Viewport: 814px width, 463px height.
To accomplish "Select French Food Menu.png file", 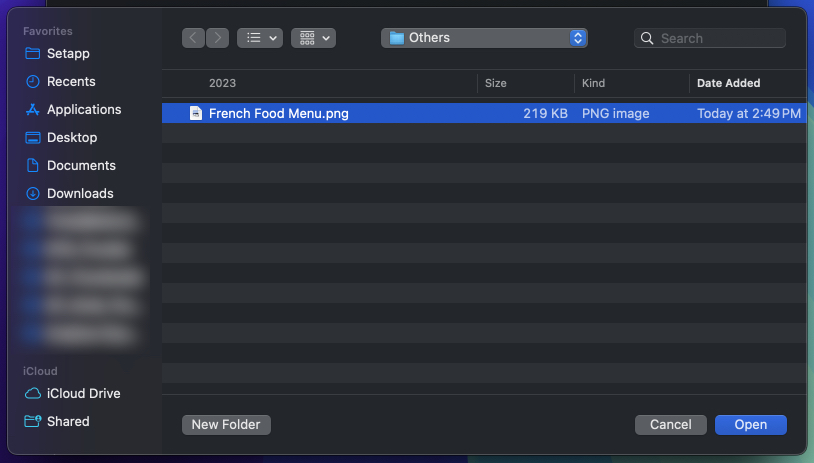I will tap(278, 114).
